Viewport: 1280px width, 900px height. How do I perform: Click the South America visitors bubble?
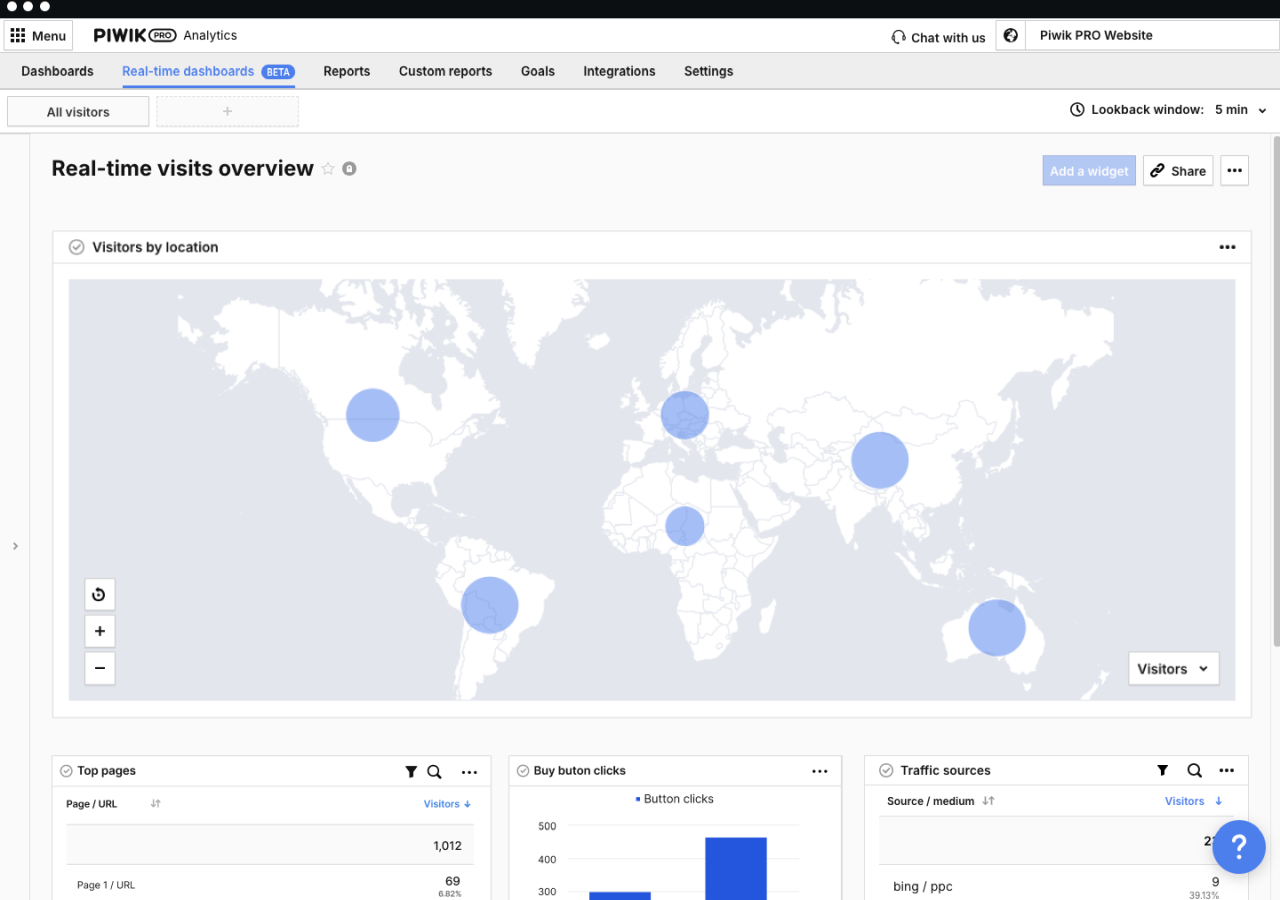coord(490,605)
